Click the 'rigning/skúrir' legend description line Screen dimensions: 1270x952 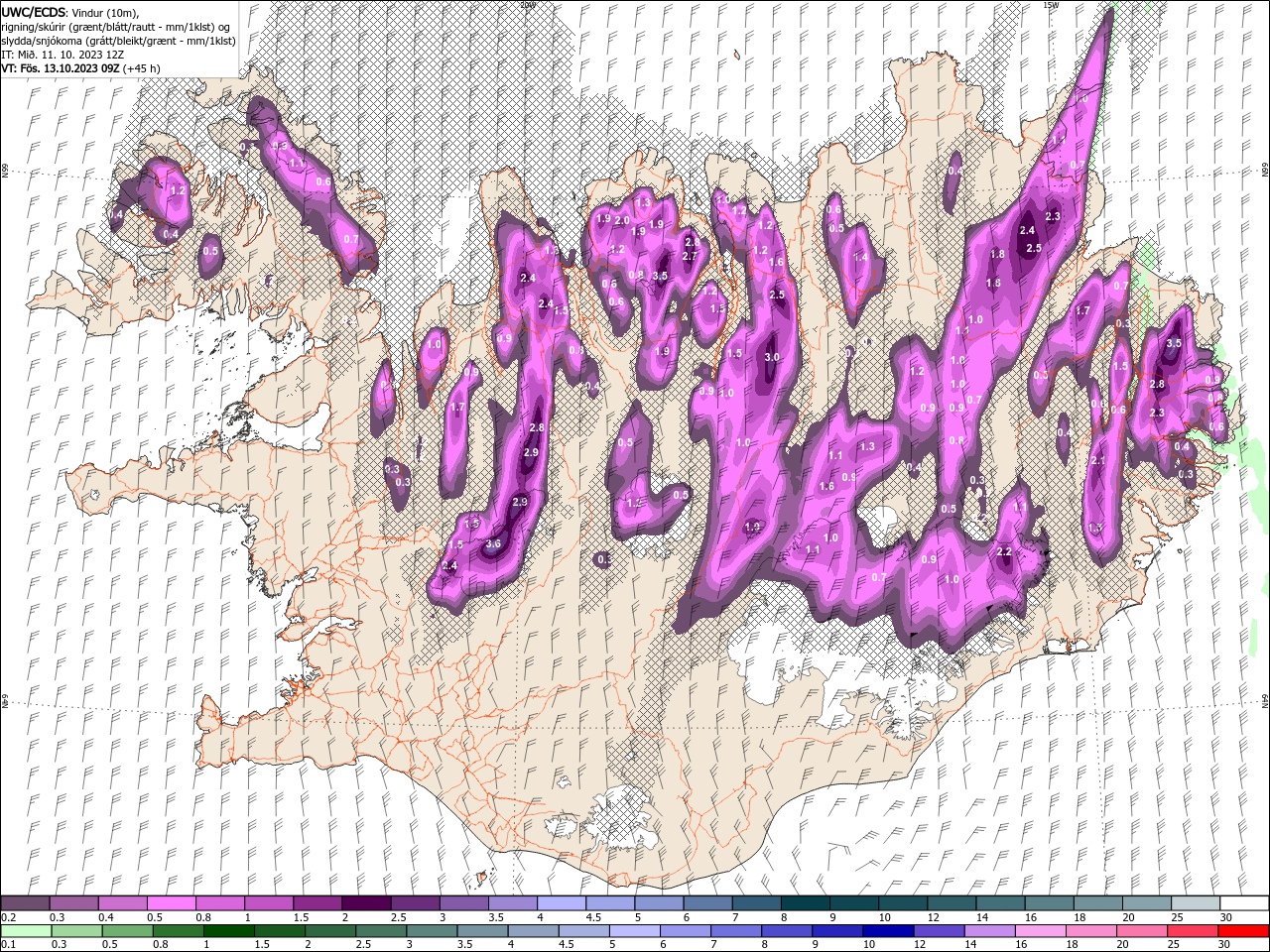click(x=116, y=27)
